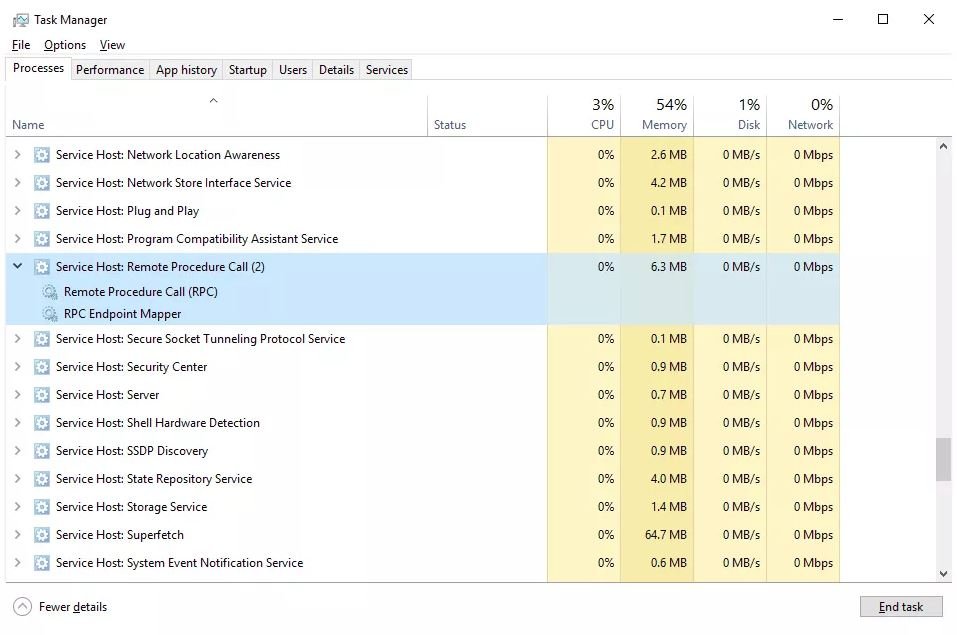This screenshot has height=635, width=957.
Task: Click the gear icon beside Plug and Play
Action: coord(41,211)
